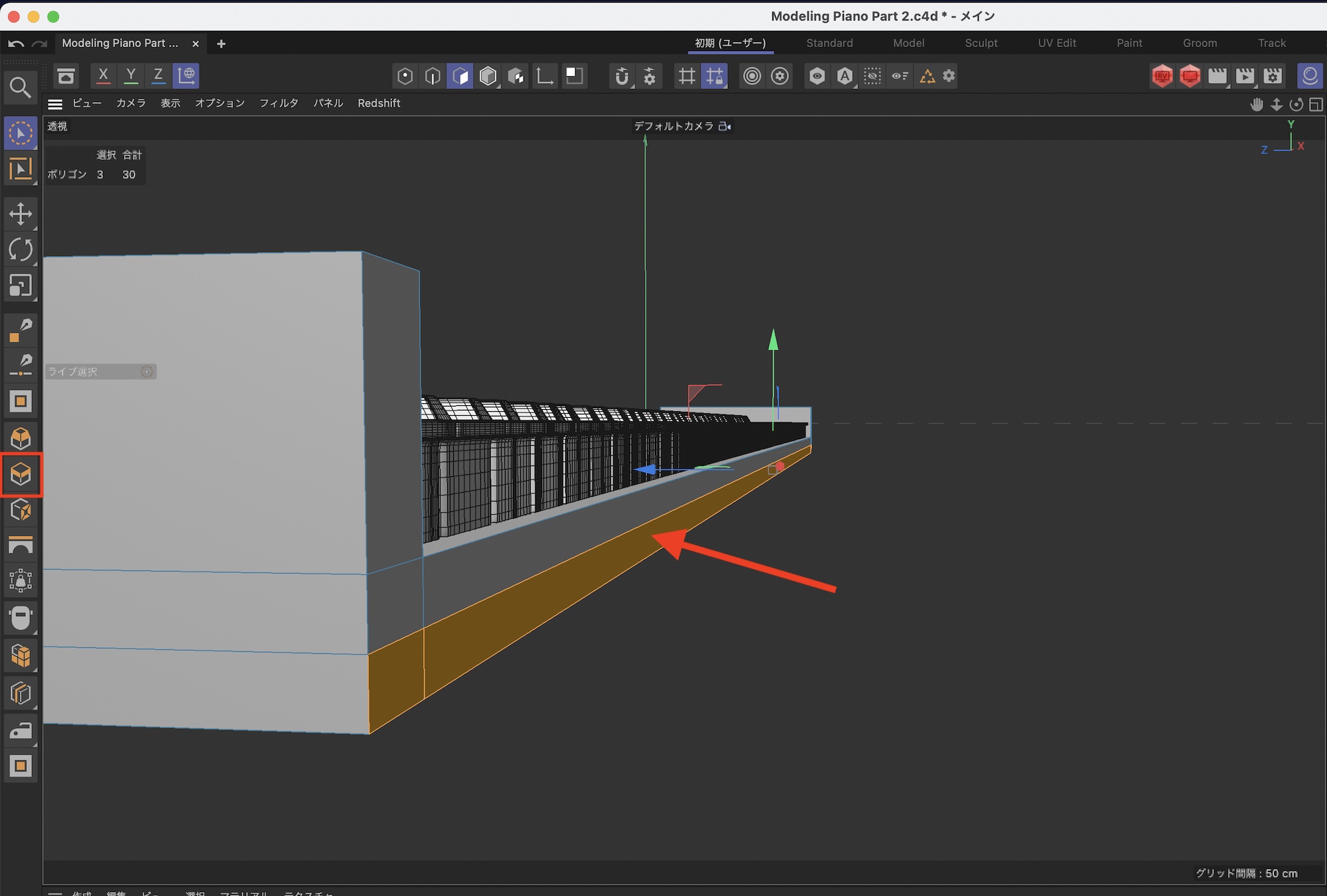
Task: Click the green Y-axis arrow handle
Action: click(773, 340)
